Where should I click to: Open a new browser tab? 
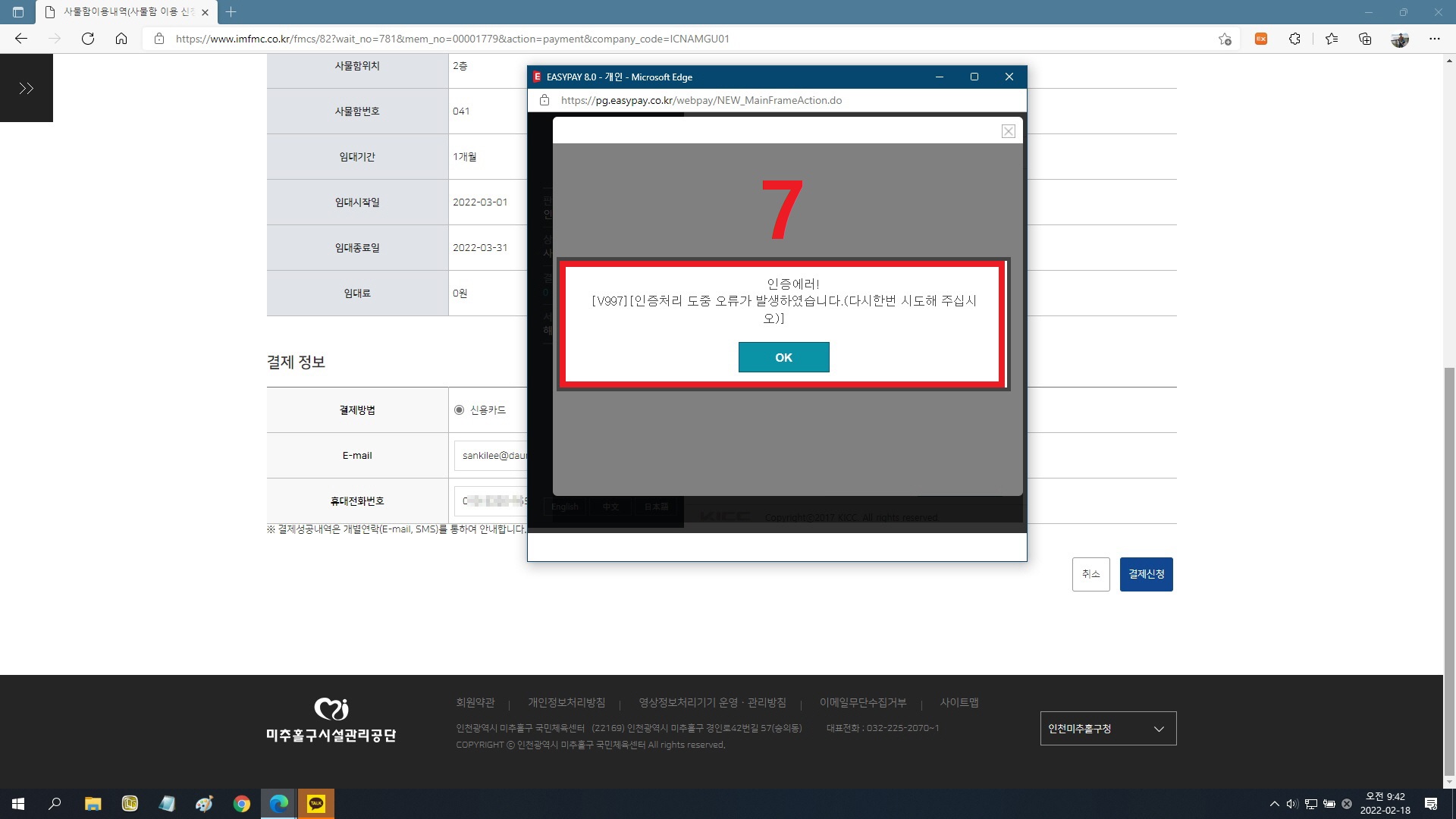tap(231, 12)
